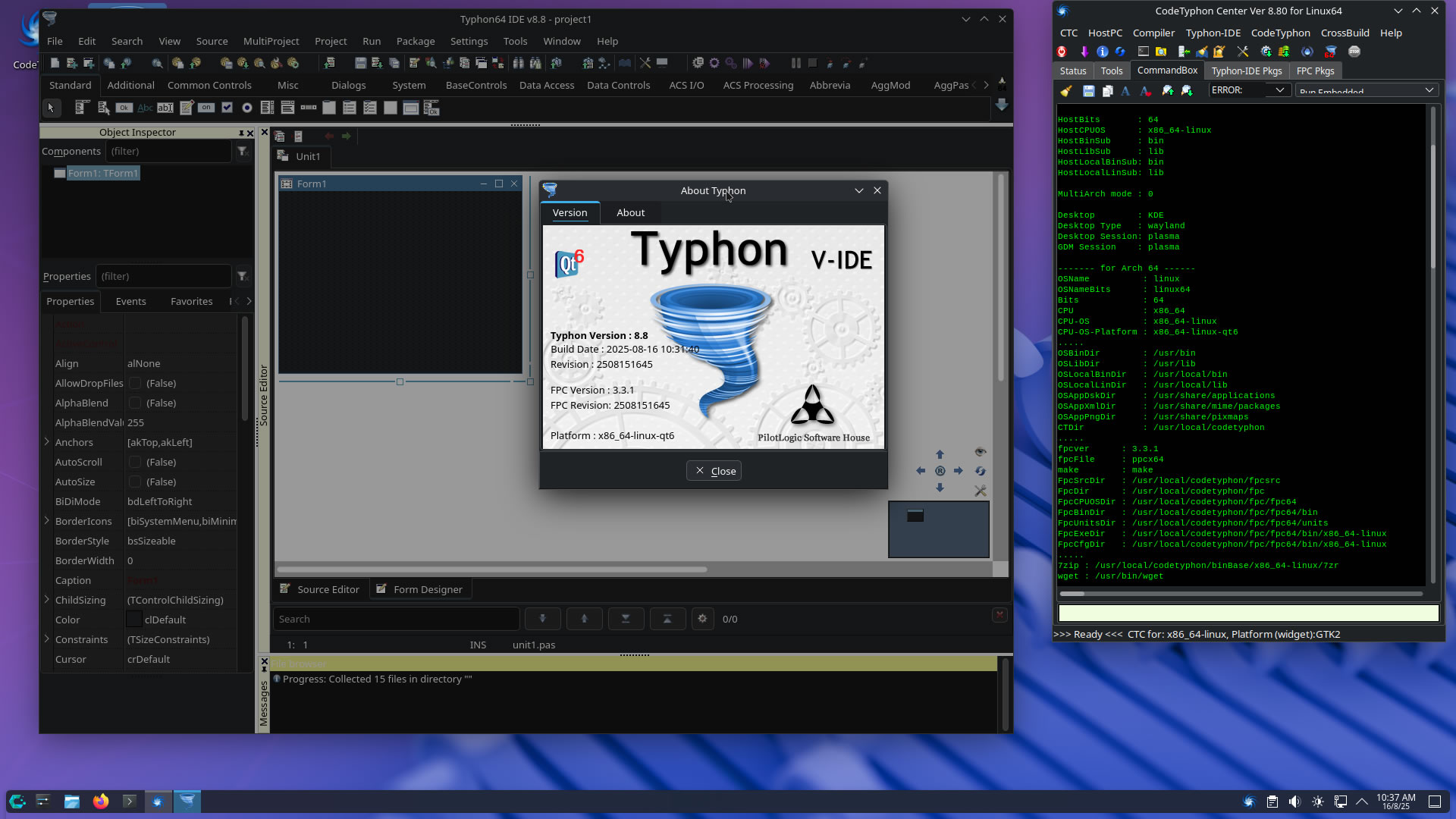Open the Package menu
The image size is (1456, 819).
click(x=416, y=41)
